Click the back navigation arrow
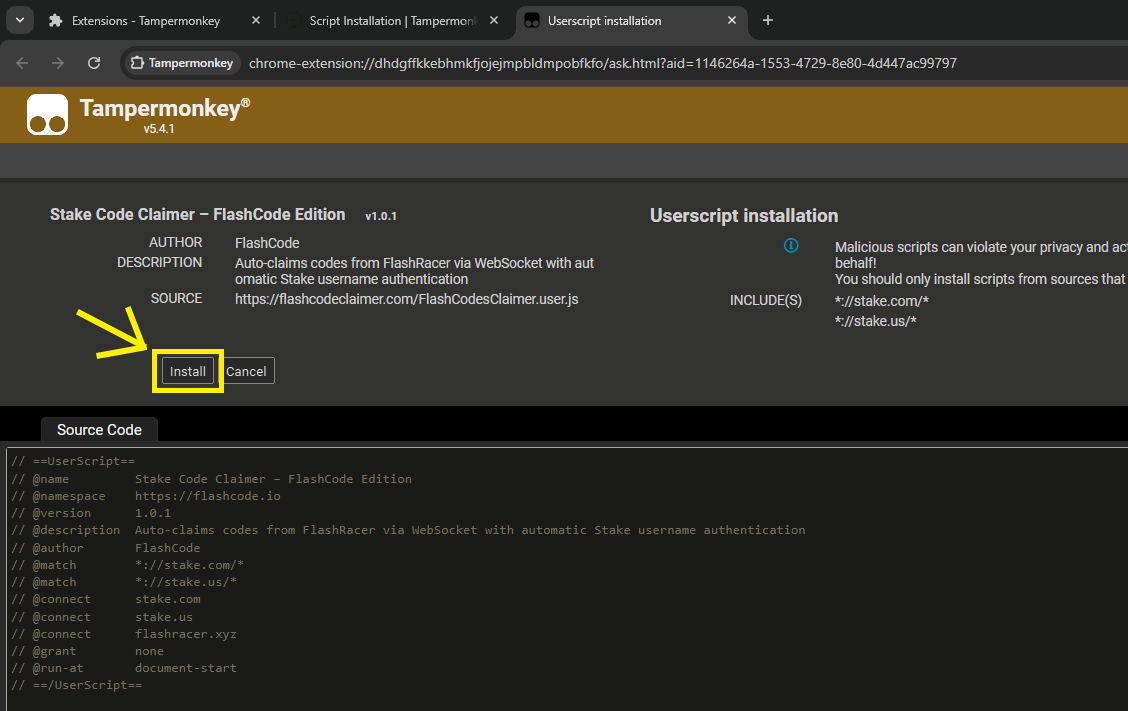 21,62
